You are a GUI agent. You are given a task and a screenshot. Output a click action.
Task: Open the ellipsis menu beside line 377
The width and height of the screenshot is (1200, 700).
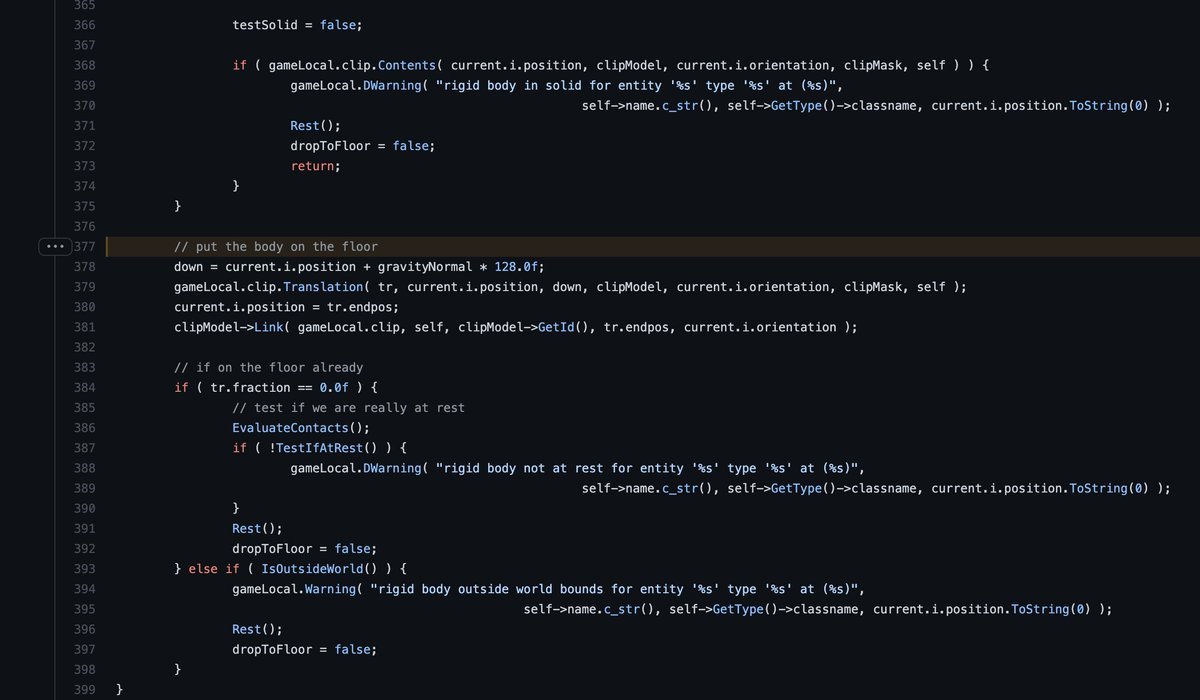(x=54, y=246)
